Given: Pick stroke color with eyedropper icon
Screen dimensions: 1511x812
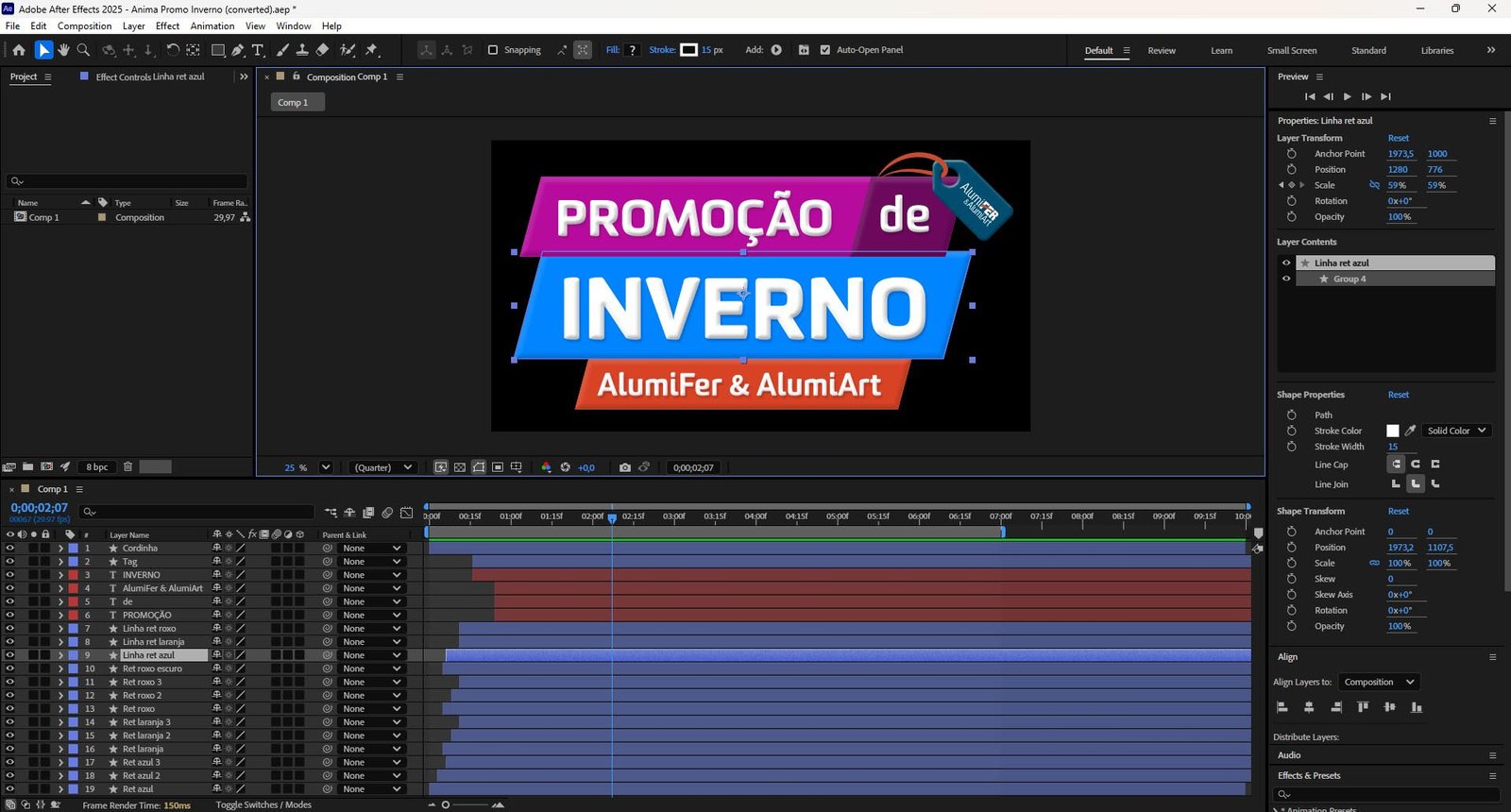Looking at the screenshot, I should point(1411,431).
